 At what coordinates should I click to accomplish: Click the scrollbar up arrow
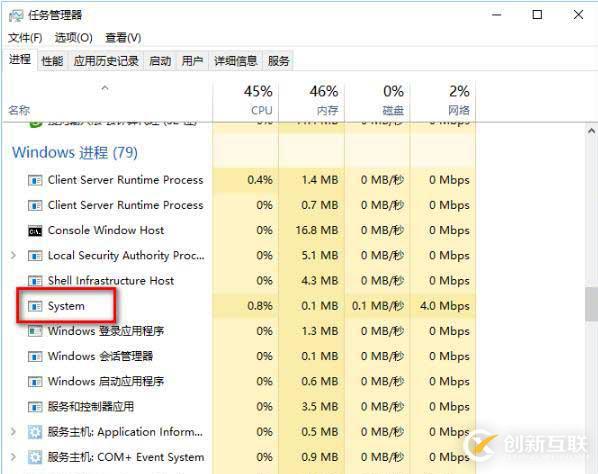[x=591, y=131]
